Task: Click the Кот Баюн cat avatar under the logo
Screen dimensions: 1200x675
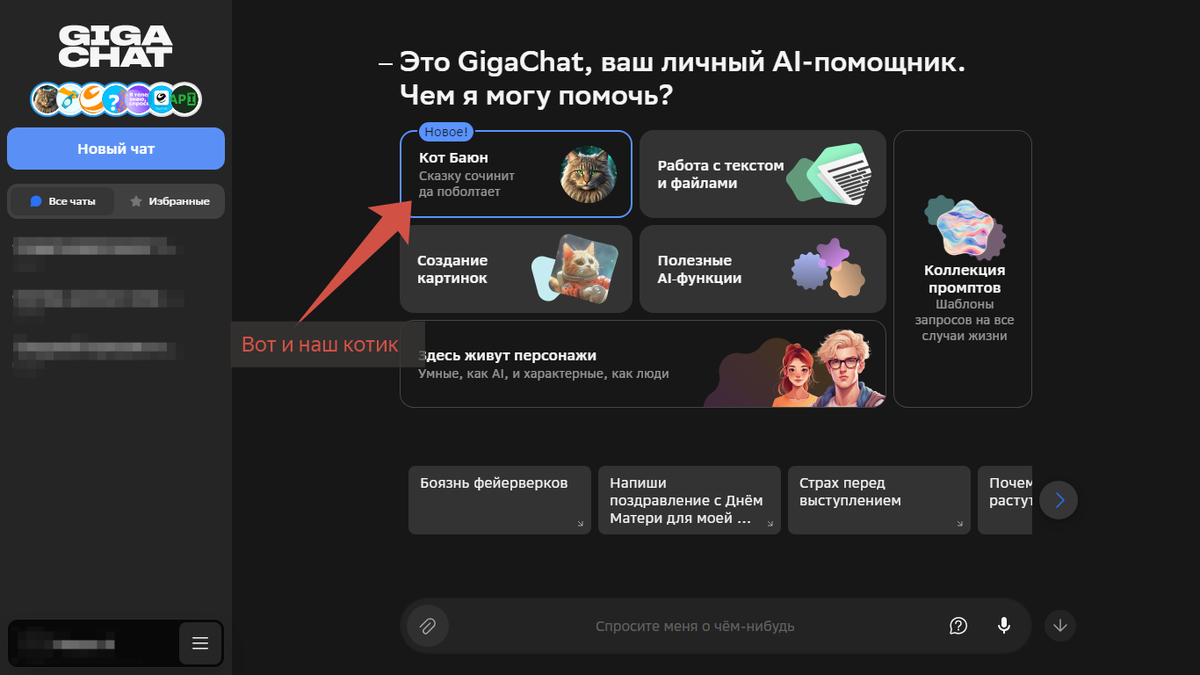Action: [x=46, y=99]
